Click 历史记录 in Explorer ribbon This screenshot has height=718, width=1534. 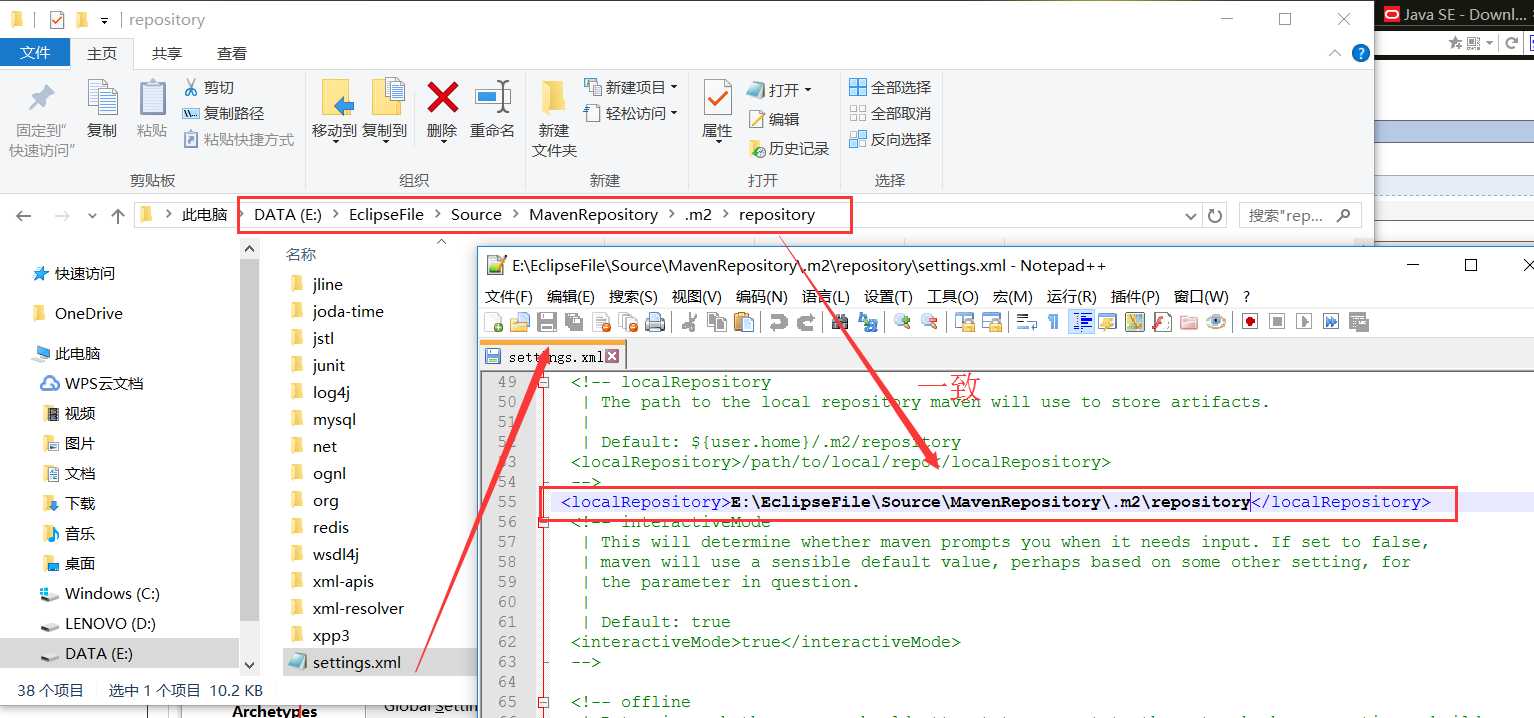tap(790, 148)
